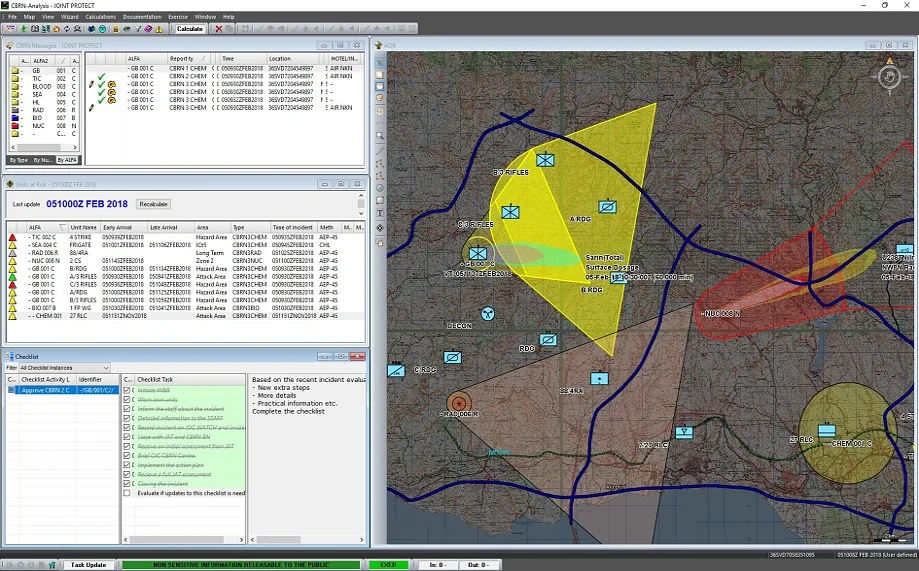Open the File menu
Viewport: 919px width, 571px height.
point(12,17)
